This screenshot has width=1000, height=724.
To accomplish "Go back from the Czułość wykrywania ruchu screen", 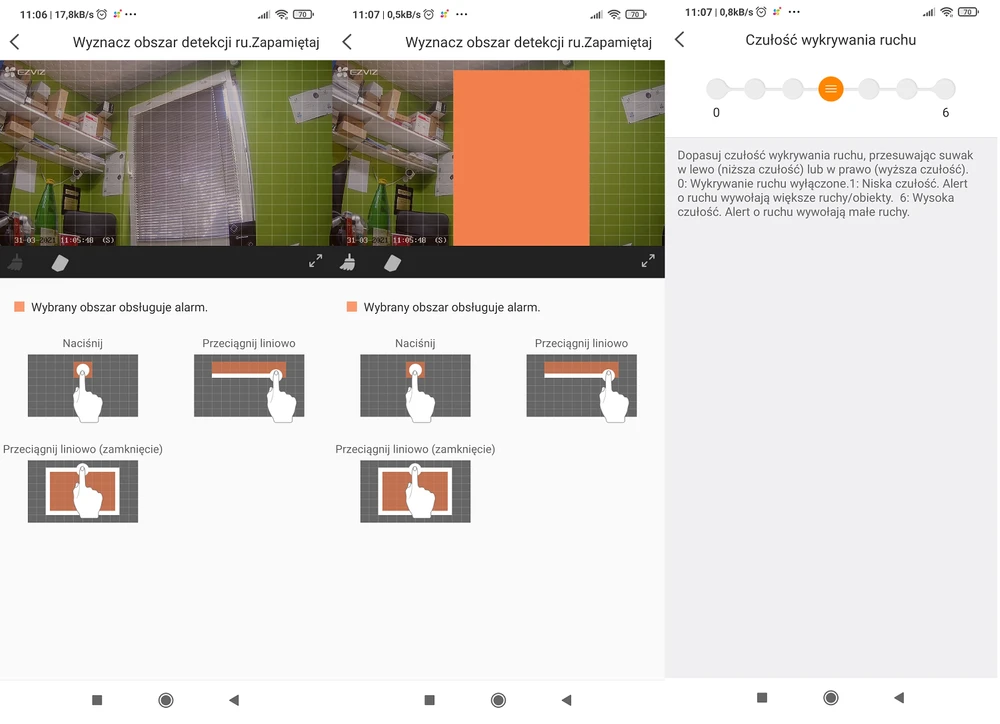I will point(680,39).
